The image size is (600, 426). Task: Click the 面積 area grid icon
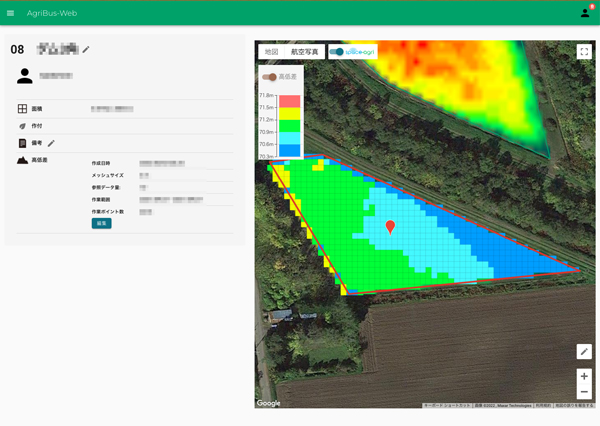pyautogui.click(x=22, y=109)
